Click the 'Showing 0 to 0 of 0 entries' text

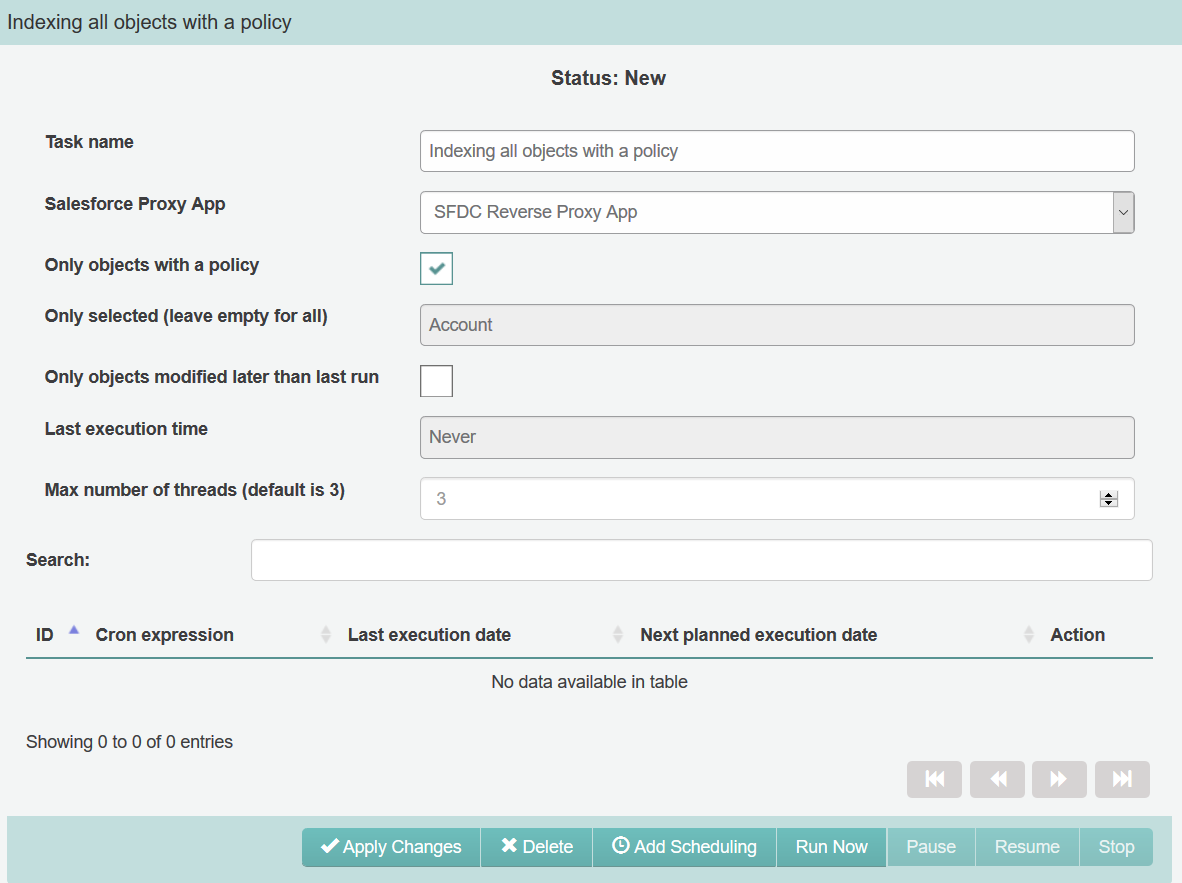(130, 742)
